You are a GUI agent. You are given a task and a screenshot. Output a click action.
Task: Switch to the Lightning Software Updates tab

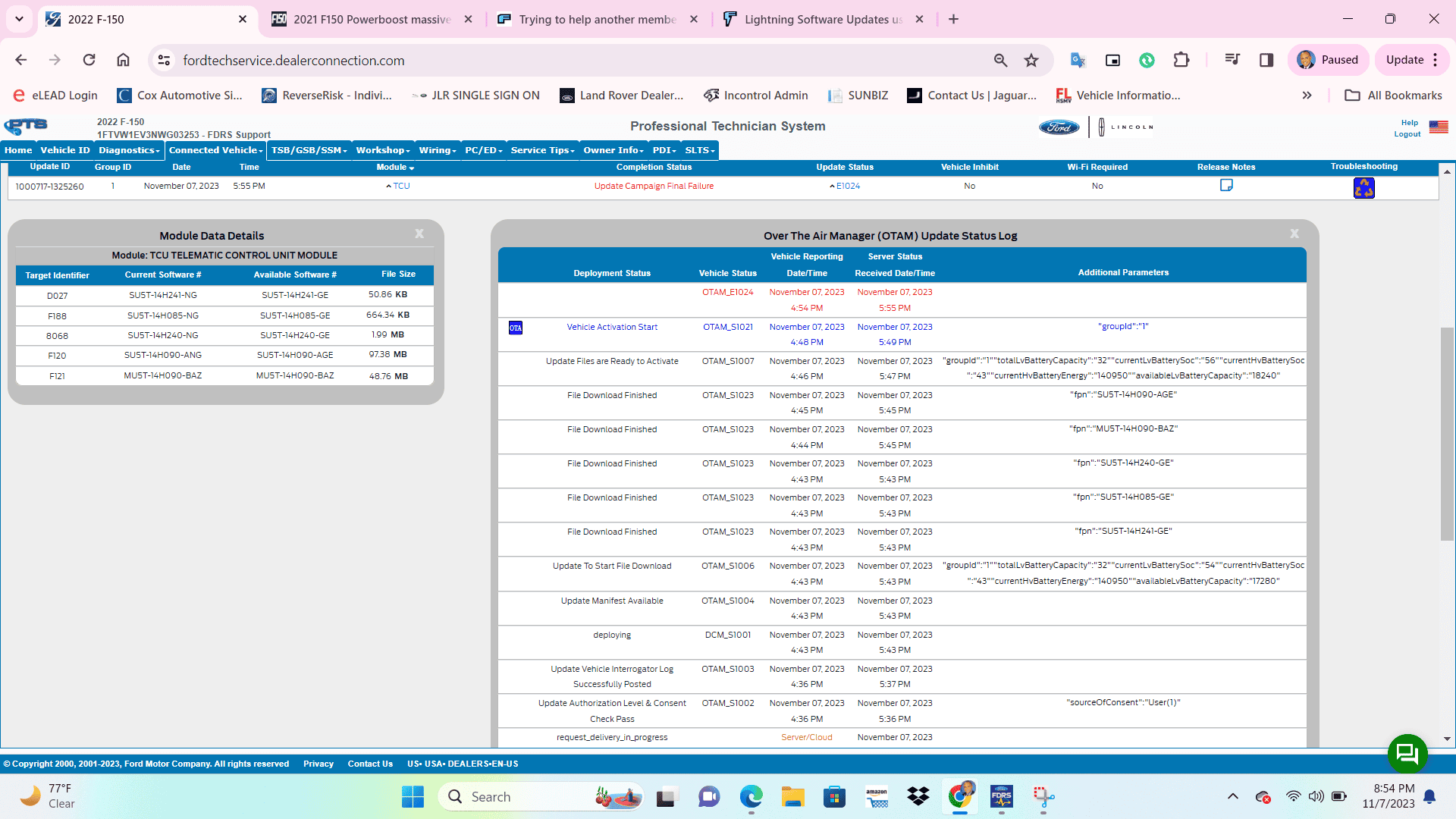pyautogui.click(x=823, y=20)
